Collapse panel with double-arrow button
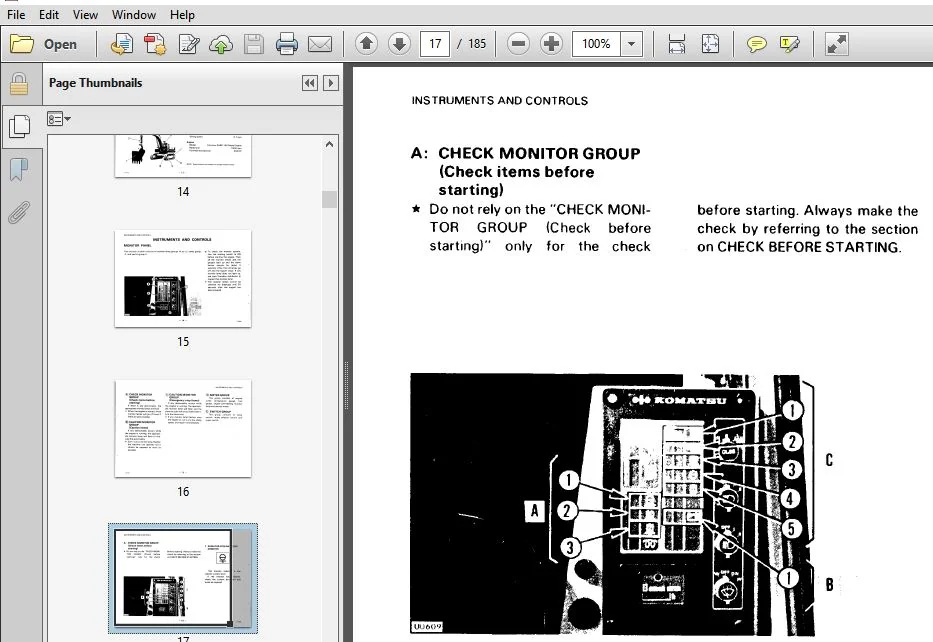Screen dimensions: 933x642 point(310,83)
